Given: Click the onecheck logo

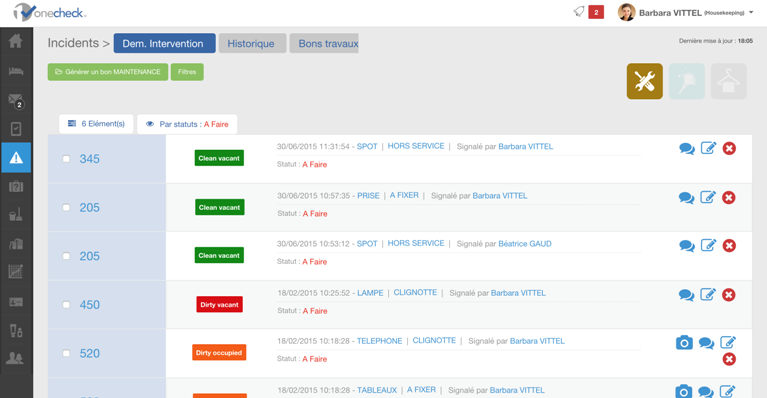Looking at the screenshot, I should click(x=50, y=12).
